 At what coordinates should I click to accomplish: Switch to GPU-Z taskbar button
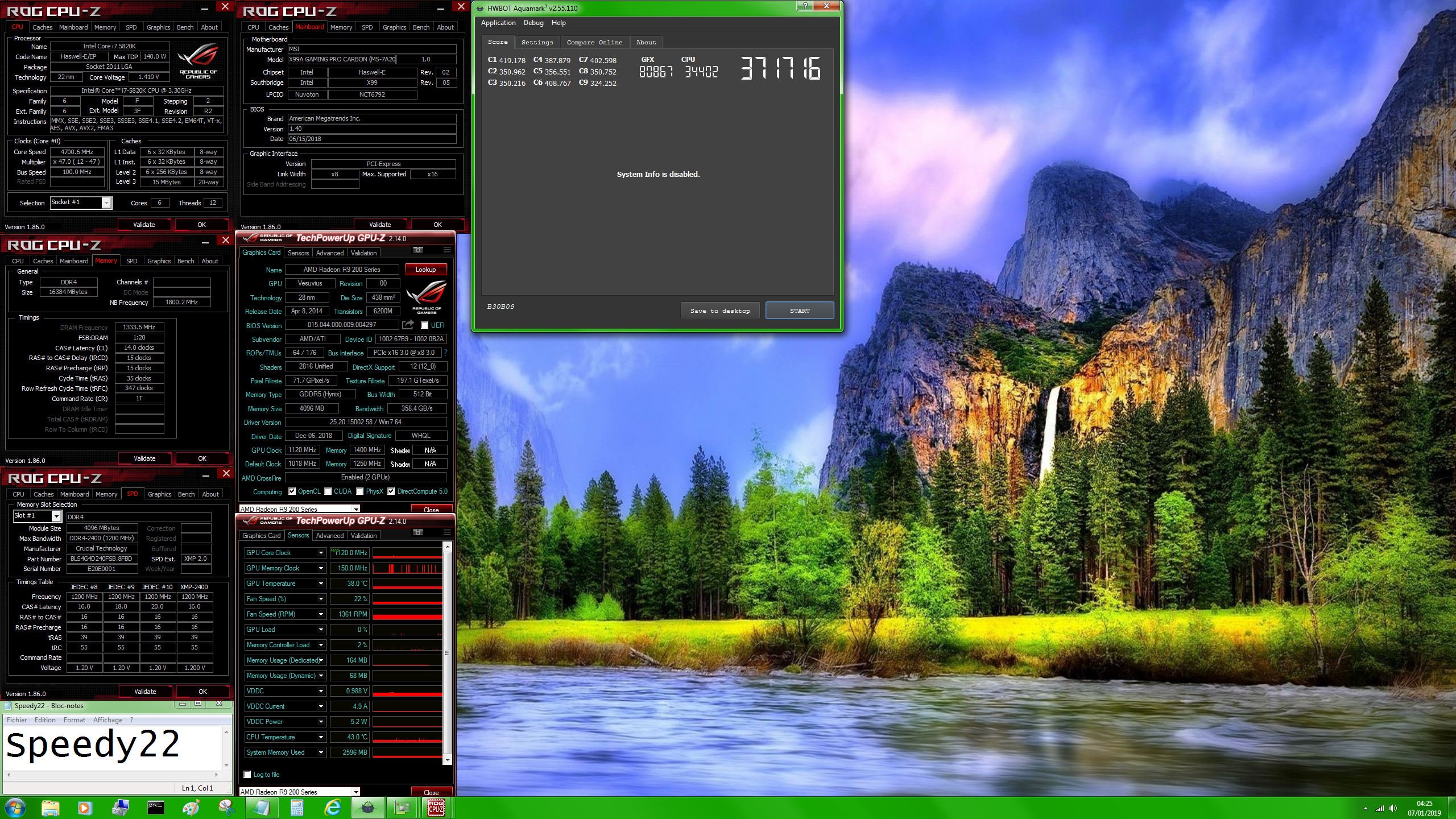pyautogui.click(x=403, y=808)
